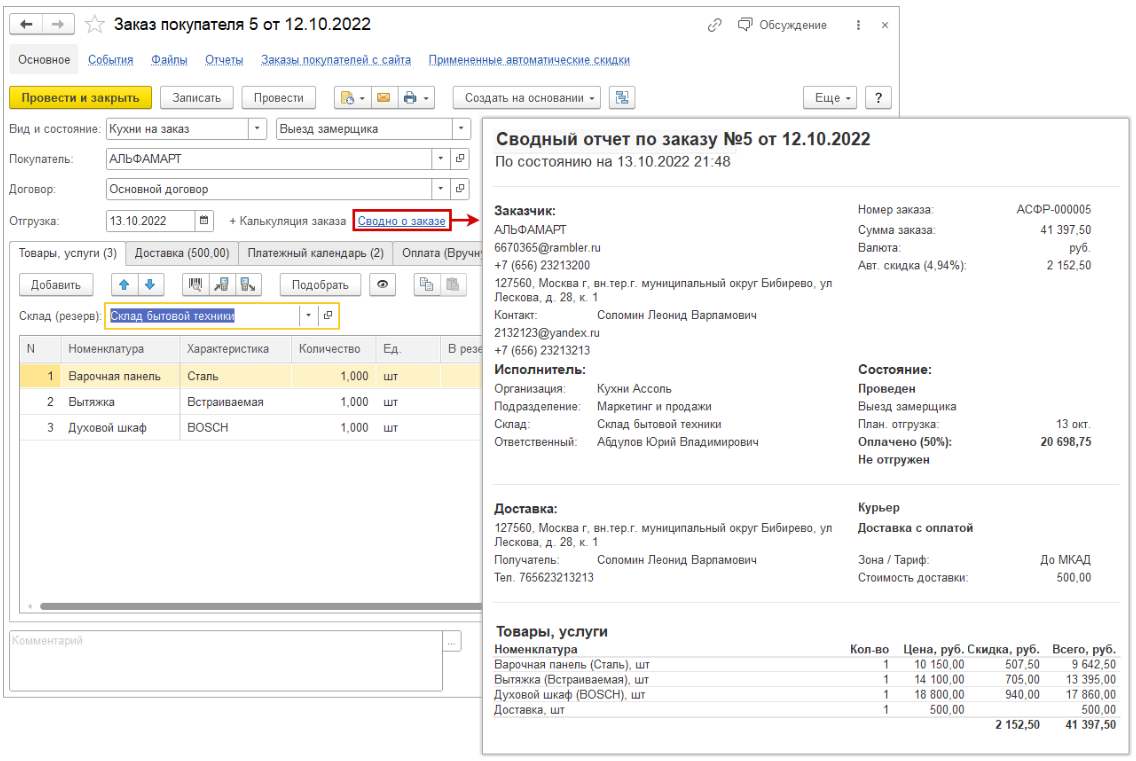This screenshot has height=761, width=1136.
Task: Upload data to terminal icon
Action: pyautogui.click(x=248, y=285)
